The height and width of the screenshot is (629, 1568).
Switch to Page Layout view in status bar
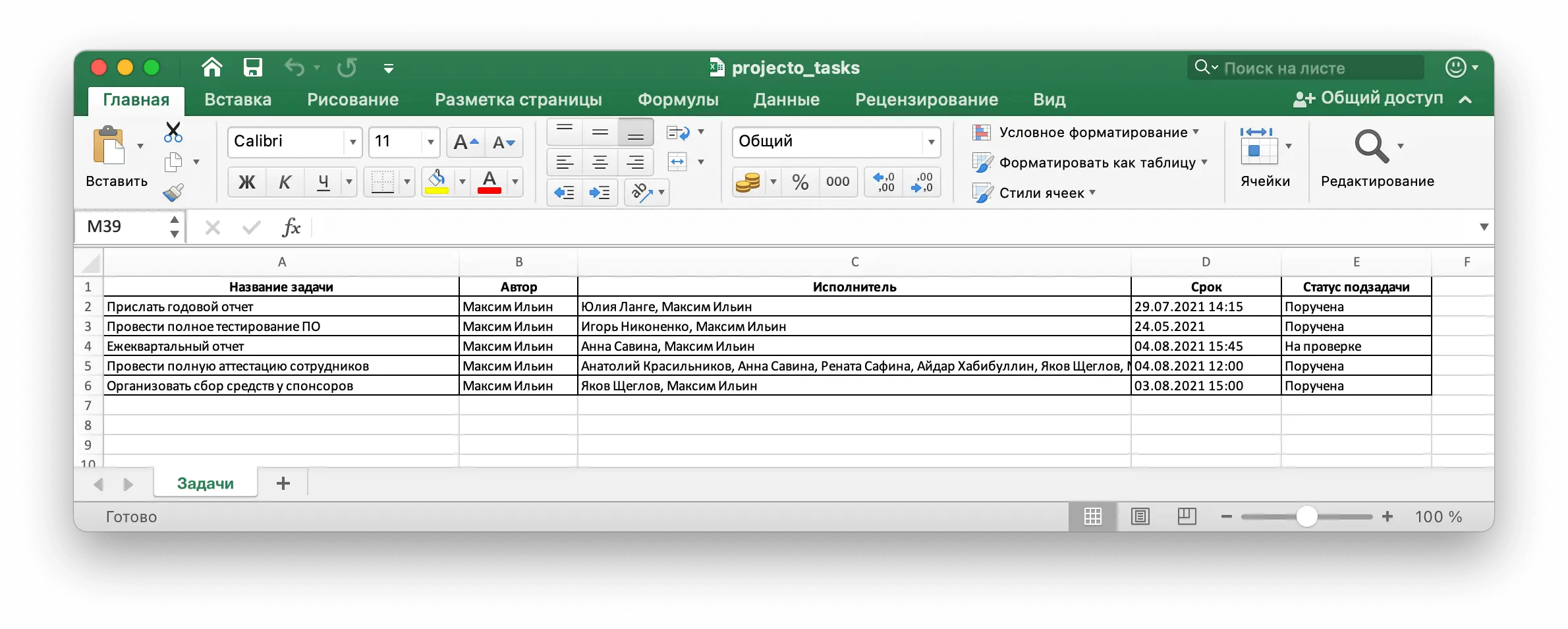[1140, 517]
